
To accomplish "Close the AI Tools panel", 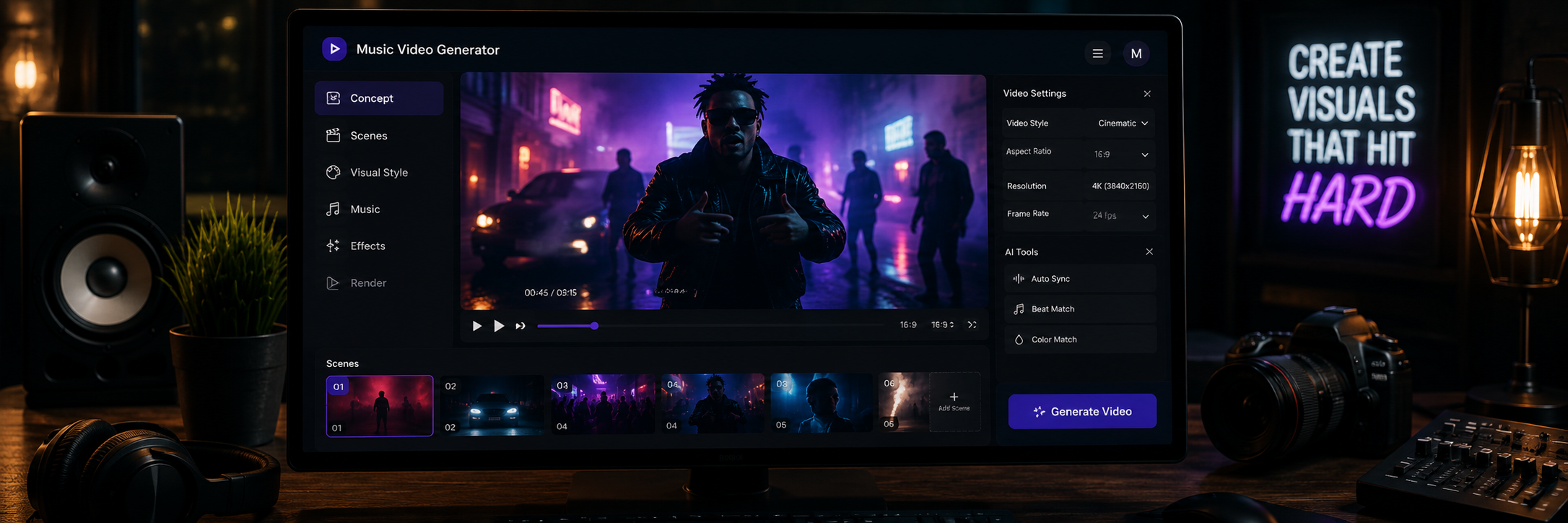I will point(1149,252).
